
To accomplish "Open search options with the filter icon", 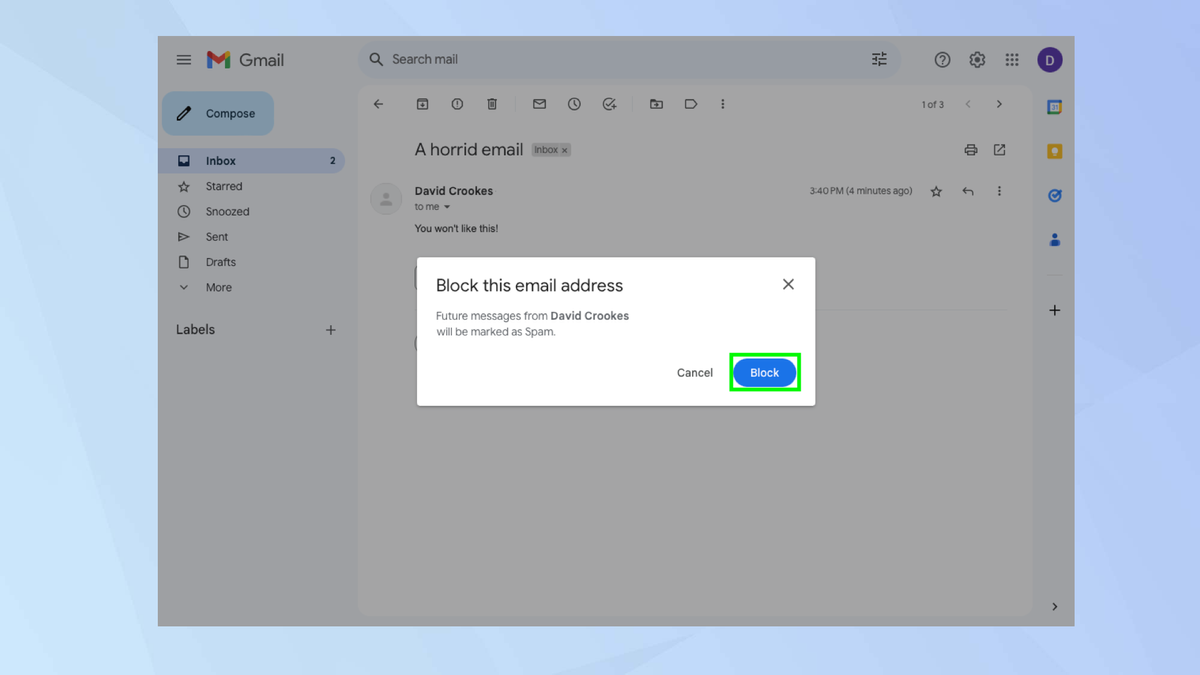I will tap(879, 59).
